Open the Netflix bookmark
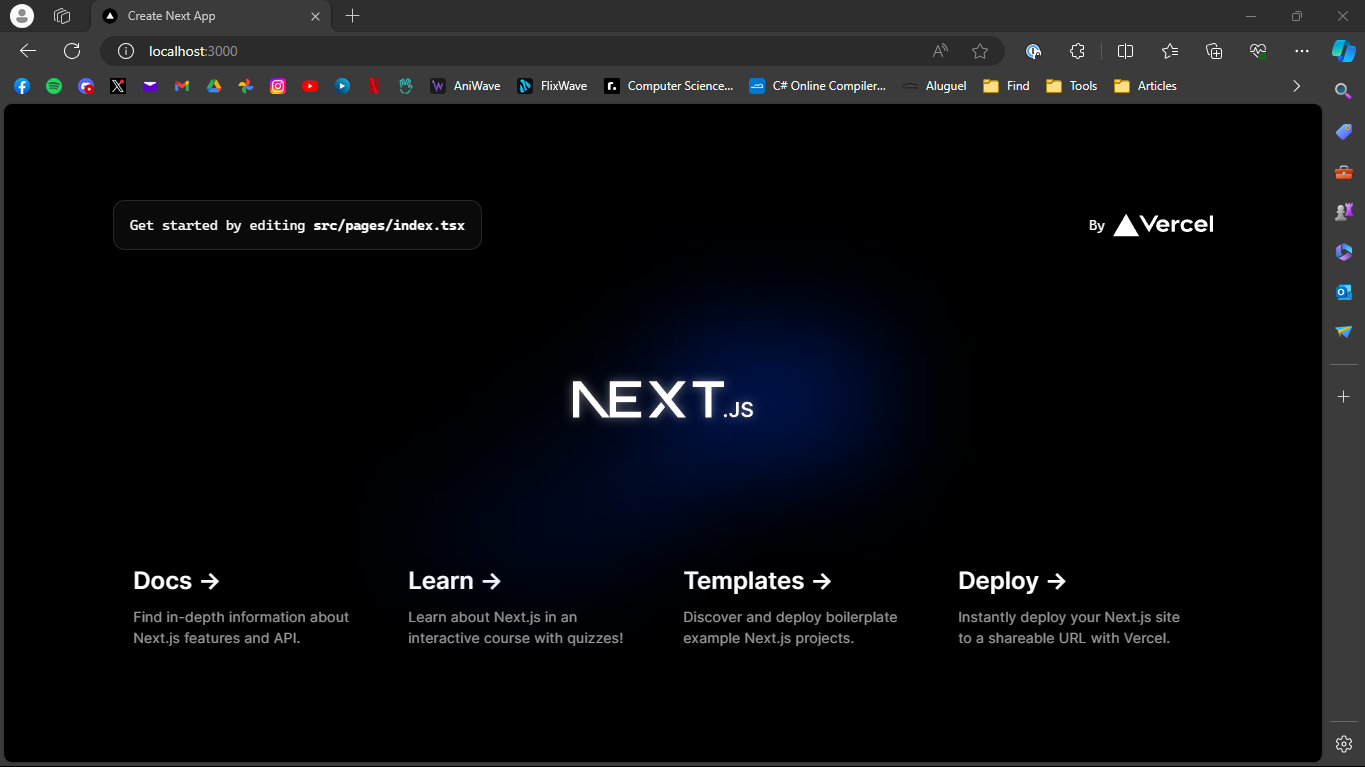This screenshot has width=1365, height=767. (x=374, y=86)
